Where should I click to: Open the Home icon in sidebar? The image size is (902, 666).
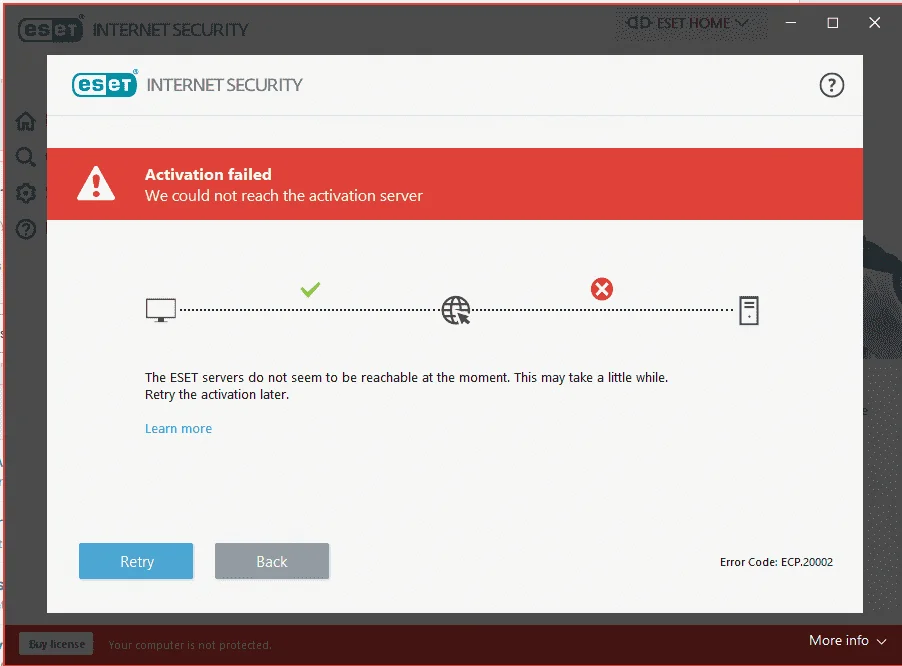[25, 121]
